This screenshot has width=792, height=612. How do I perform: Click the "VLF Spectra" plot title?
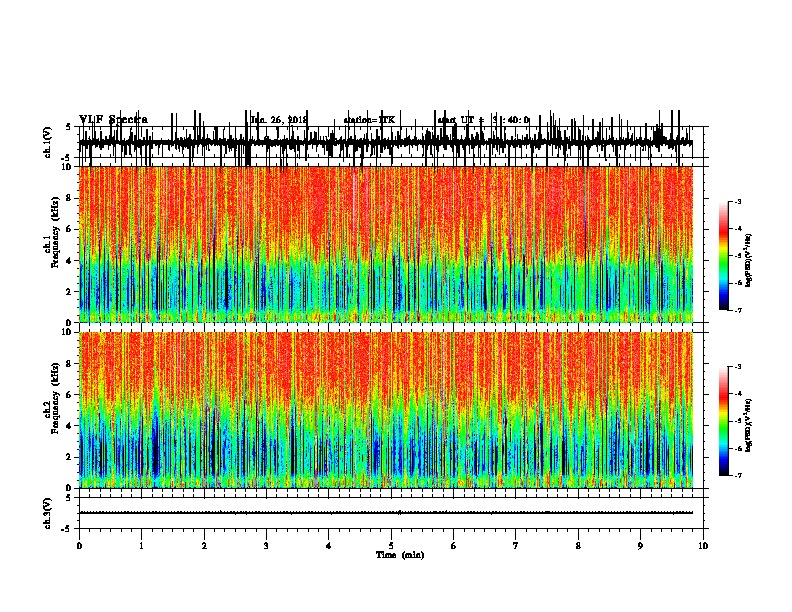point(113,120)
